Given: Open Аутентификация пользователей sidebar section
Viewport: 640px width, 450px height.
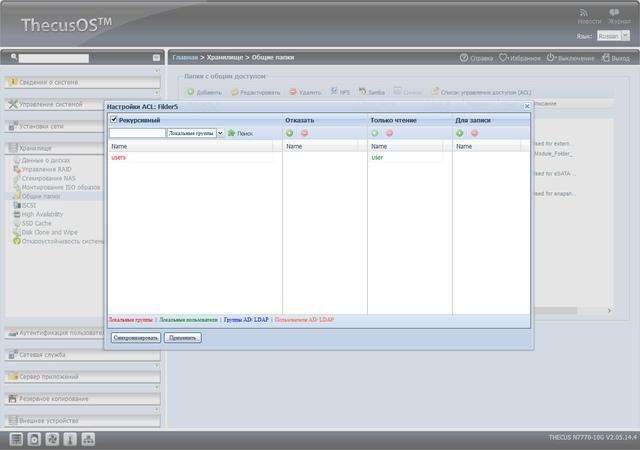Looking at the screenshot, I should [x=55, y=333].
